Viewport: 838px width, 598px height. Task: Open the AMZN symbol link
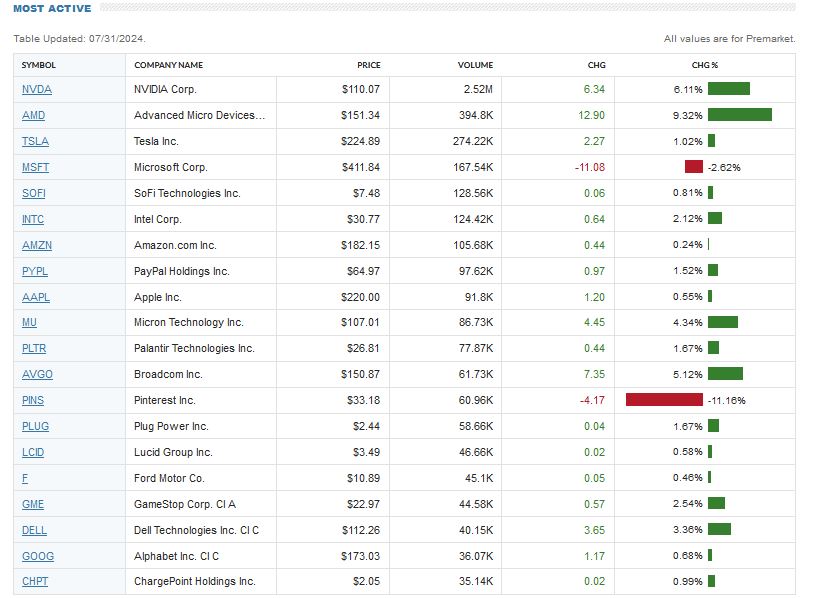point(35,245)
